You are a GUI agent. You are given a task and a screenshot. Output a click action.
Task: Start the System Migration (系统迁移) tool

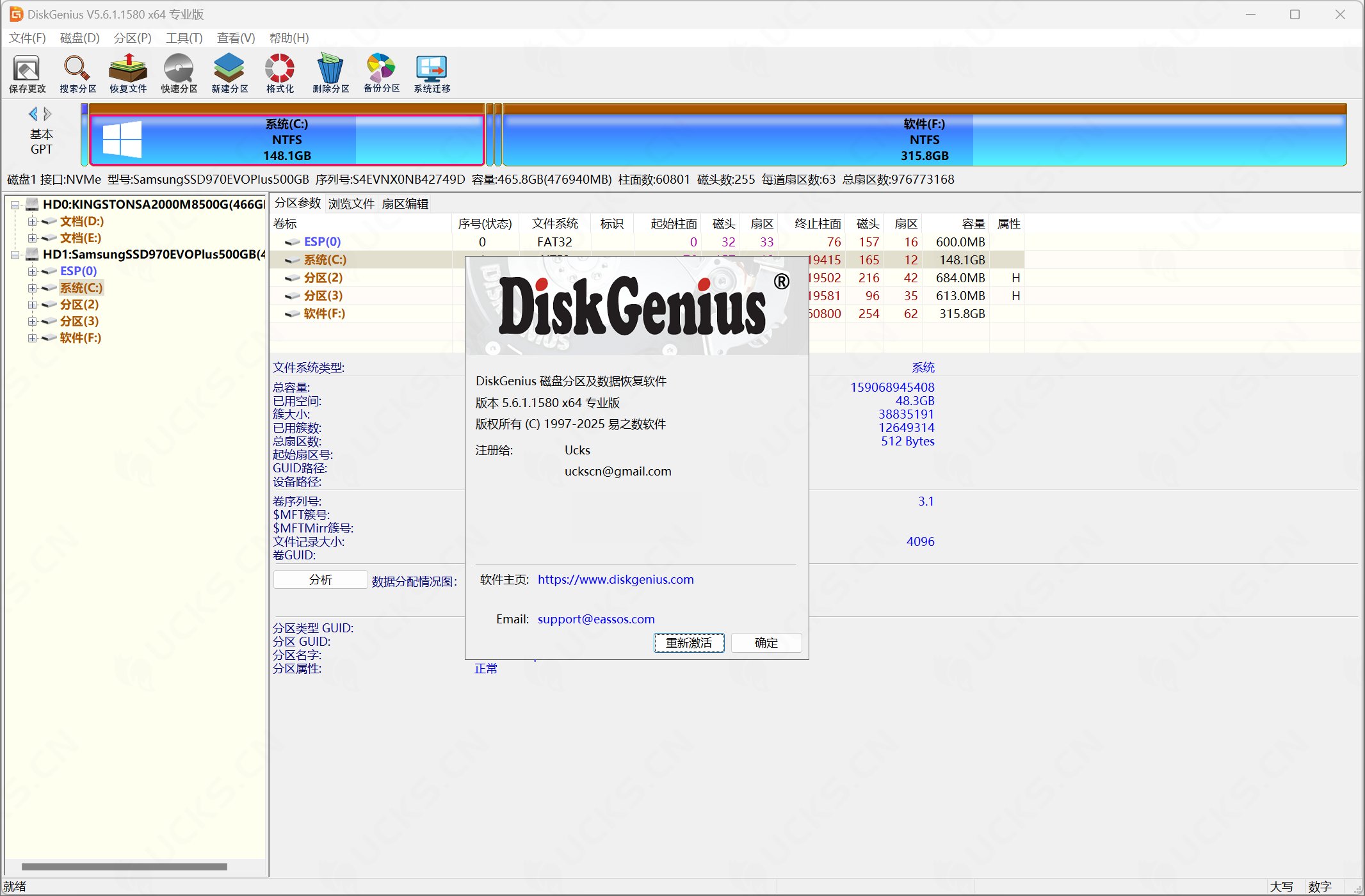point(432,74)
